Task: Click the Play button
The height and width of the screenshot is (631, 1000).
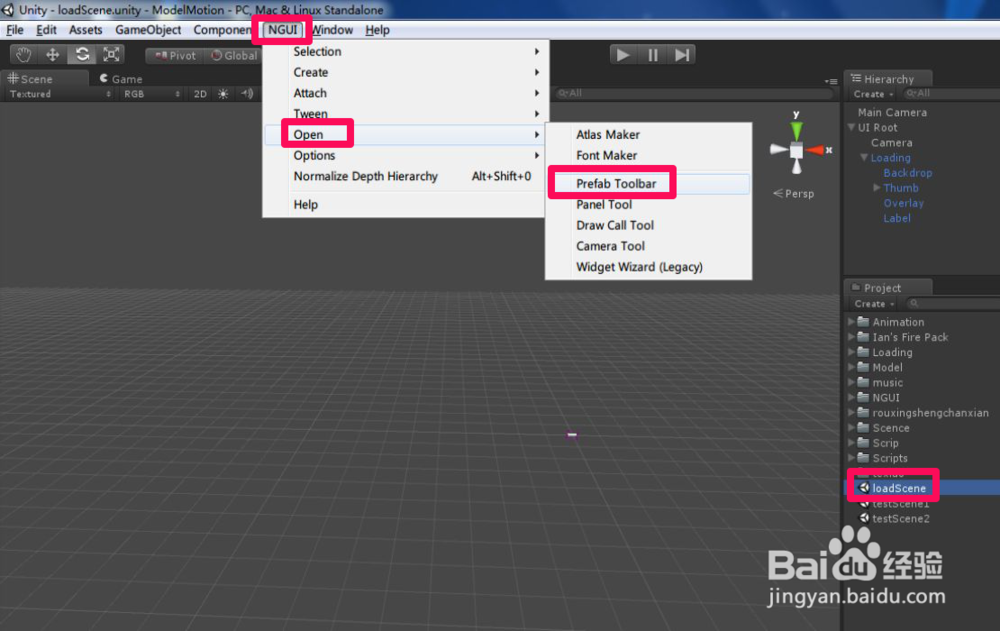Action: point(623,54)
